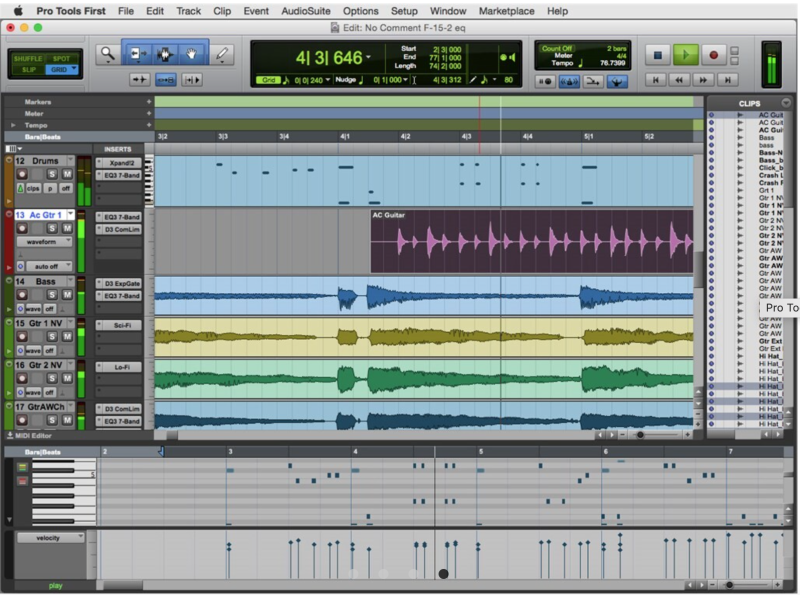The height and width of the screenshot is (595, 800).
Task: Open the velocity lane selector
Action: click(x=51, y=538)
